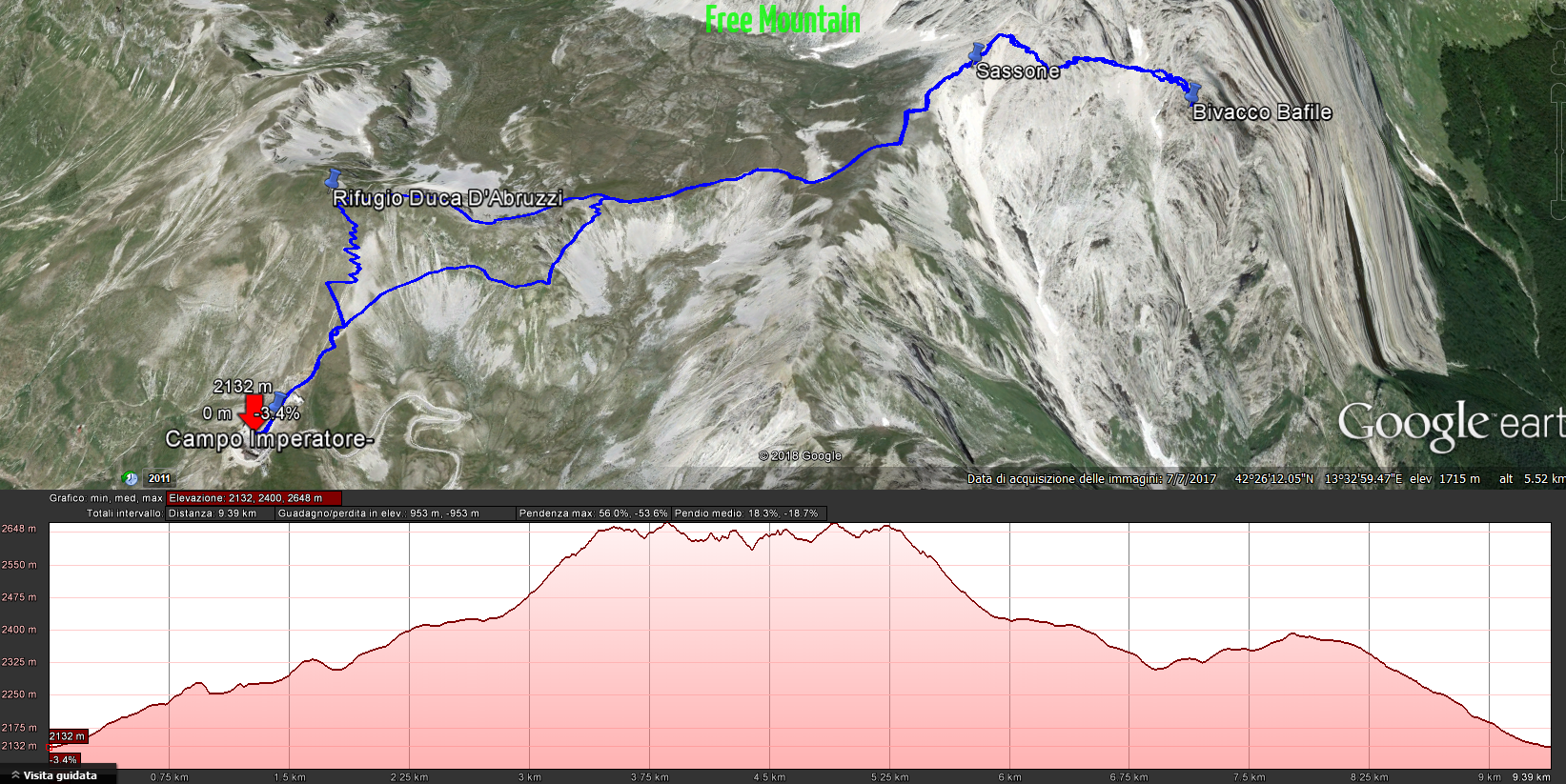Click the Pendenza max readout
The width and height of the screenshot is (1566, 784).
(592, 513)
